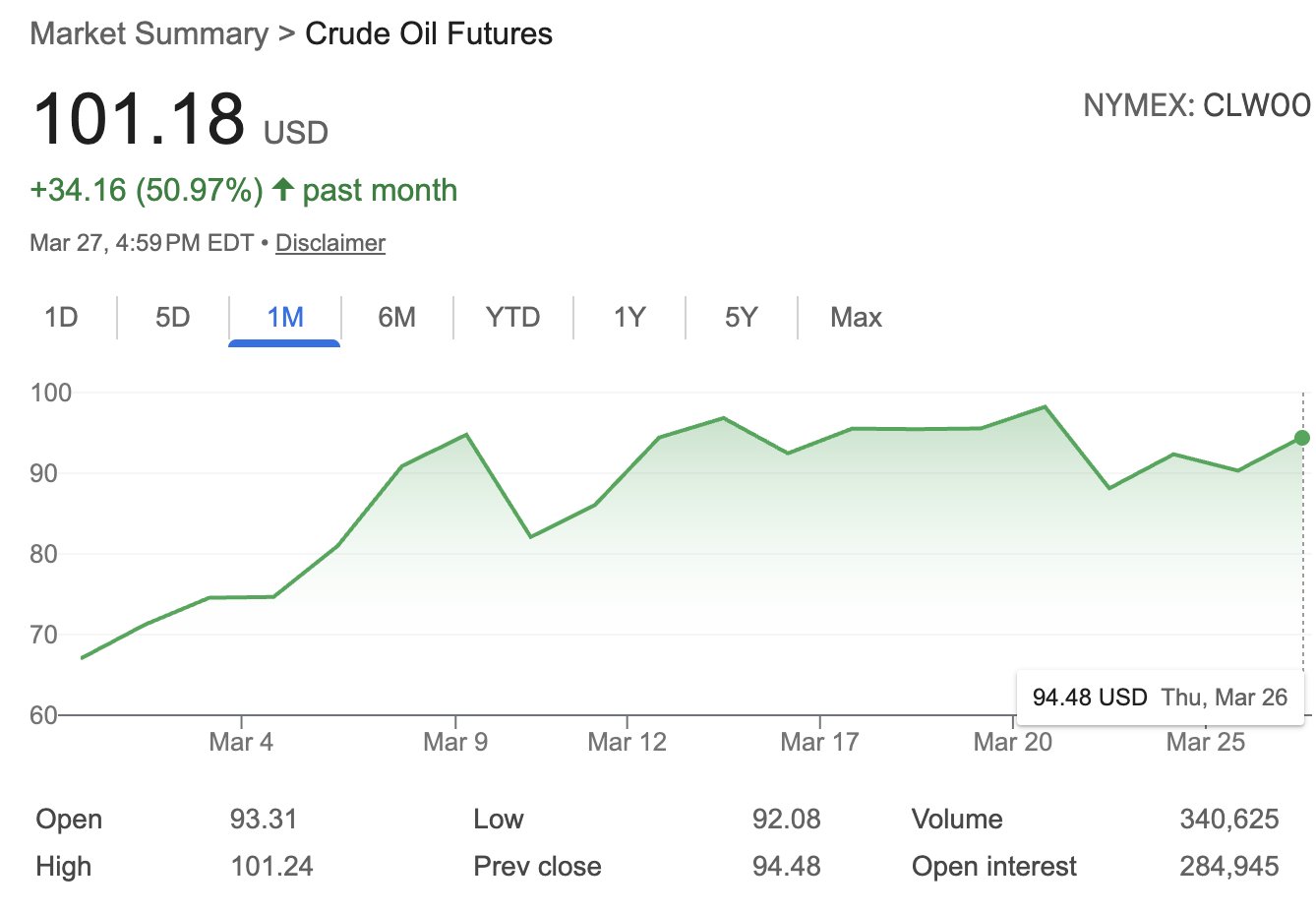Click the Mar 25 axis label
This screenshot has width=1316, height=913.
(1205, 742)
